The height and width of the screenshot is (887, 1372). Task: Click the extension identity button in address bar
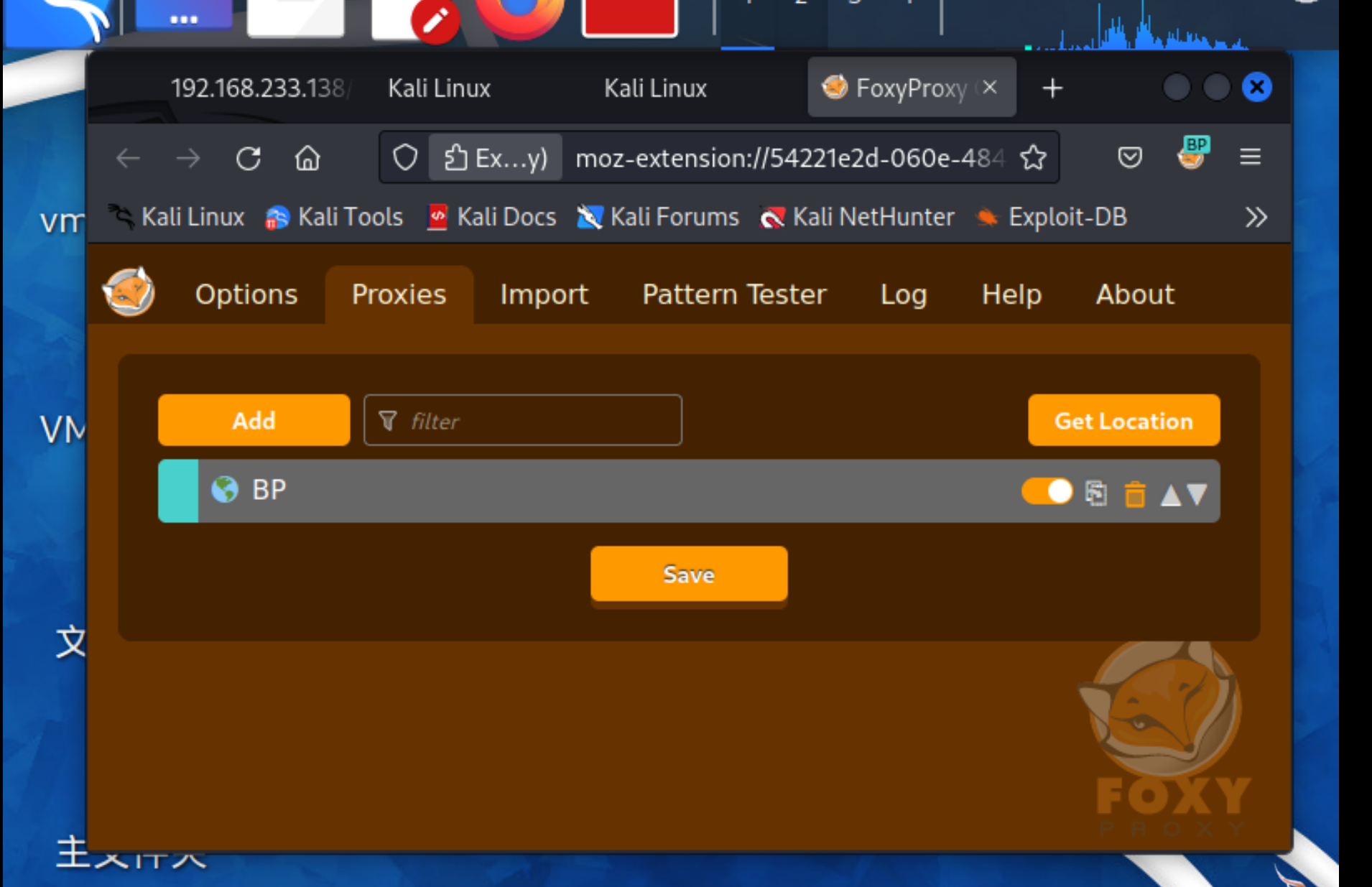[495, 157]
